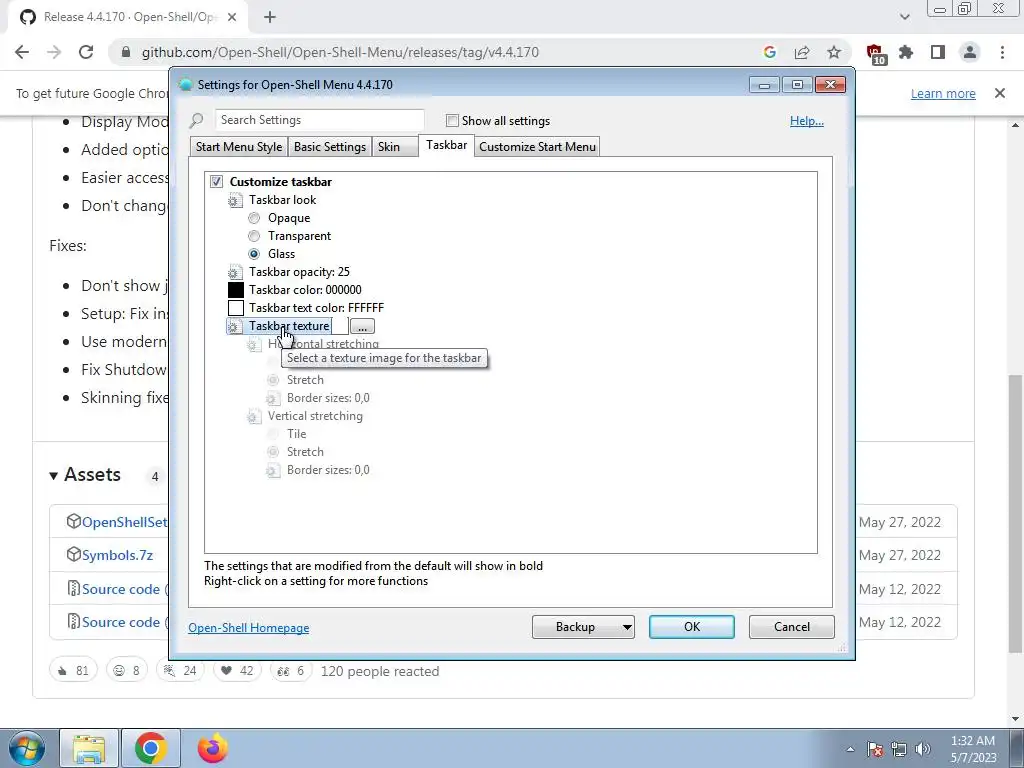The height and width of the screenshot is (768, 1024).
Task: Go to Customize Start Menu tab
Action: 537,147
